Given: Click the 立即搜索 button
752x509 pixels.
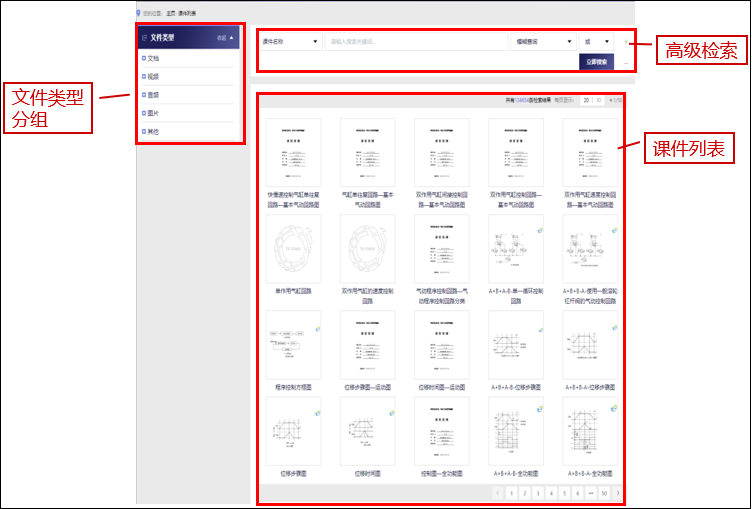Looking at the screenshot, I should pos(597,62).
